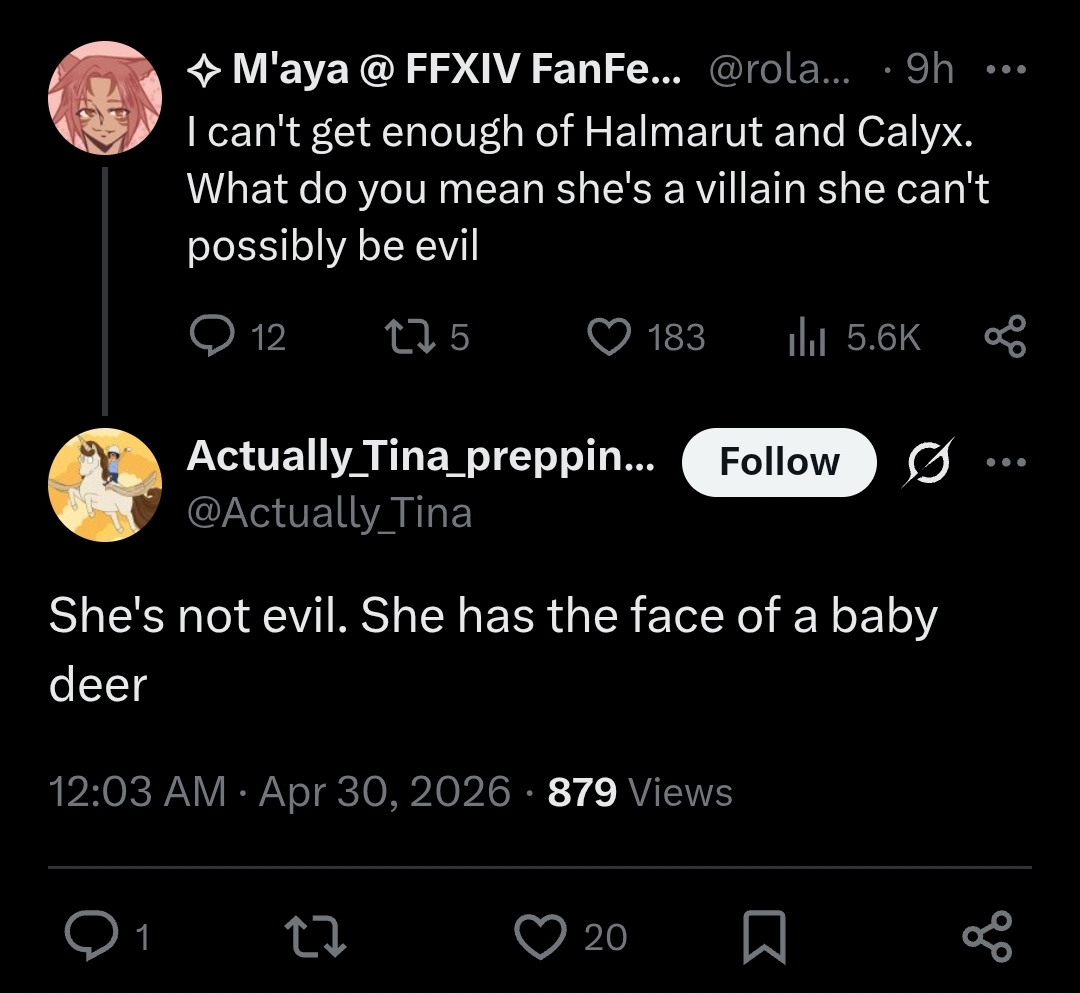
Task: Share Tina's reply post
Action: pos(985,936)
